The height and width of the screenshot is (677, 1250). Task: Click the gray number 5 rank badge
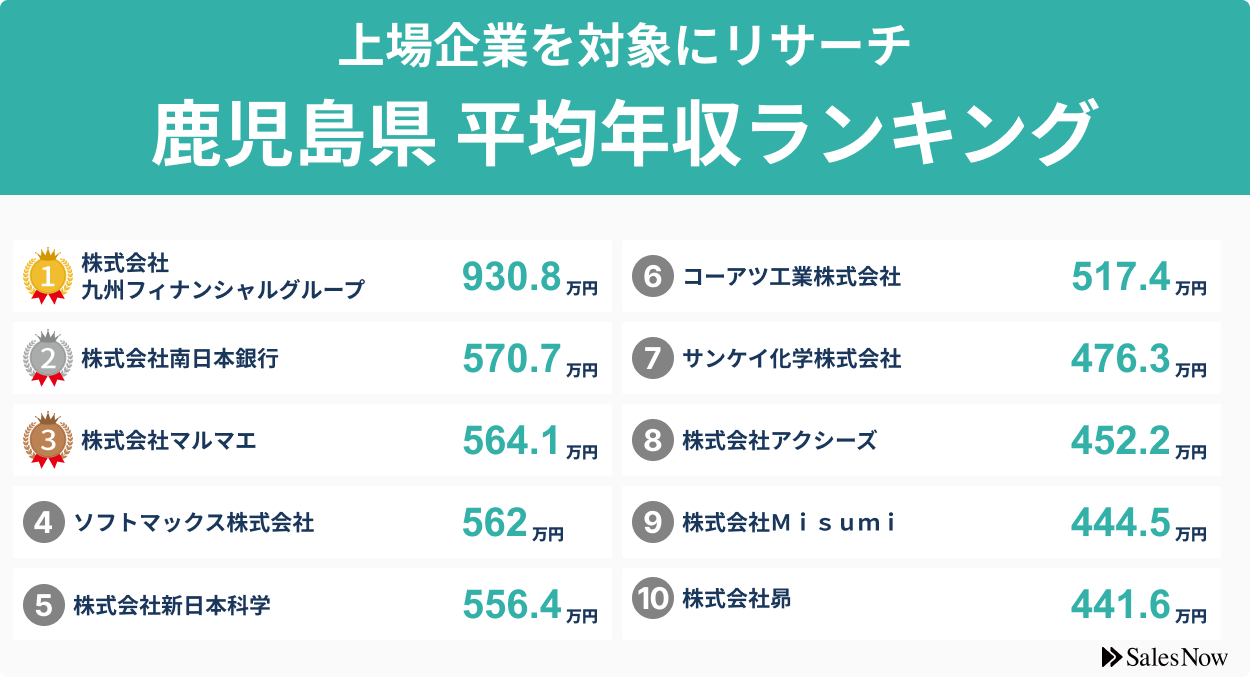(x=43, y=604)
